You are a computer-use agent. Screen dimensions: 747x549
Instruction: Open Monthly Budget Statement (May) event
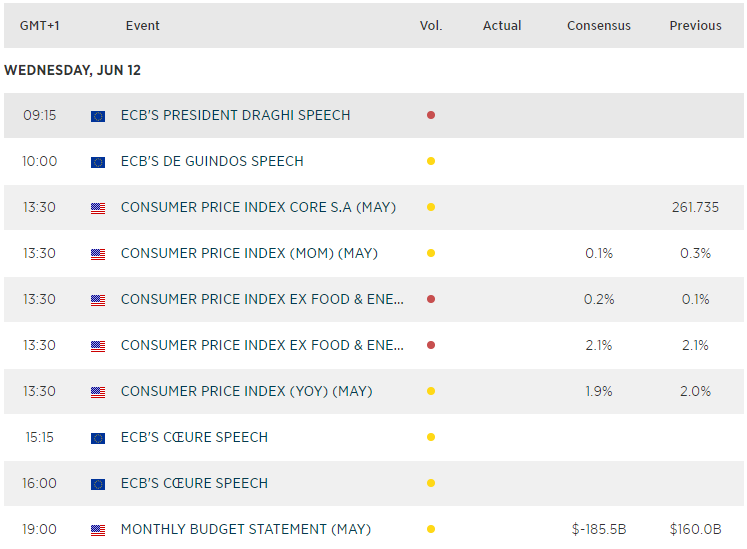(245, 529)
